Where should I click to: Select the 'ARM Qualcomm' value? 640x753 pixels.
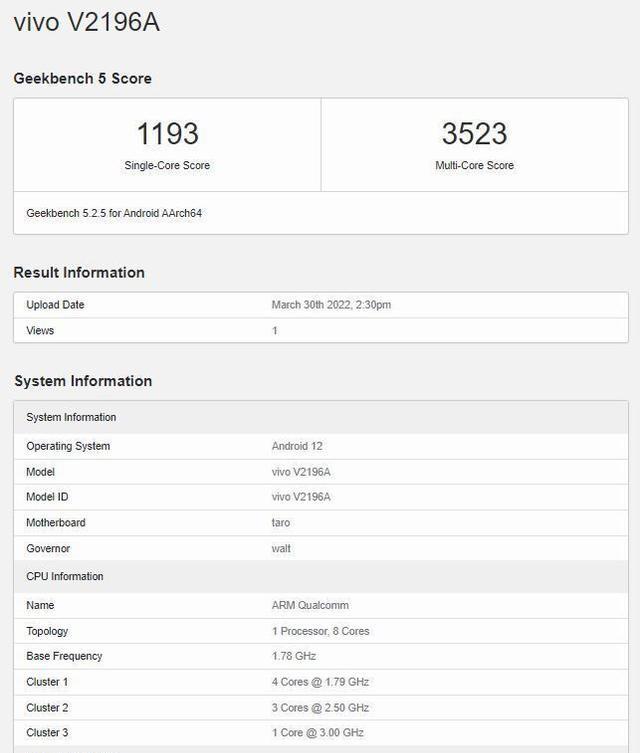[x=310, y=606]
